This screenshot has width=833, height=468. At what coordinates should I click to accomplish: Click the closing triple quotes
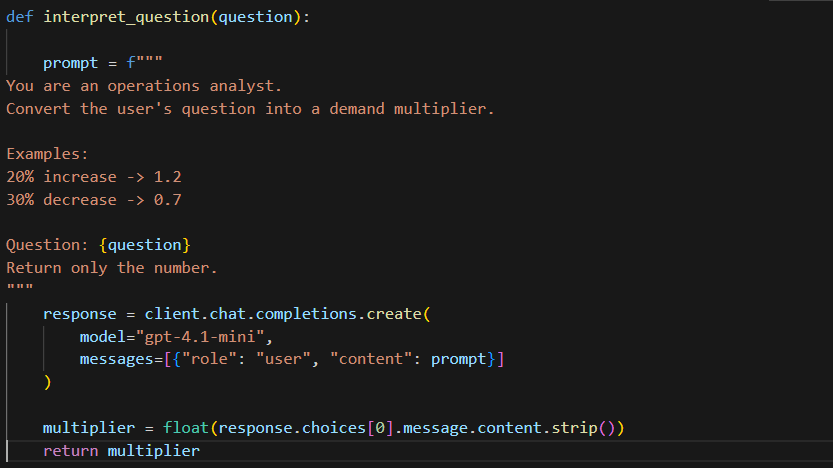[20, 287]
